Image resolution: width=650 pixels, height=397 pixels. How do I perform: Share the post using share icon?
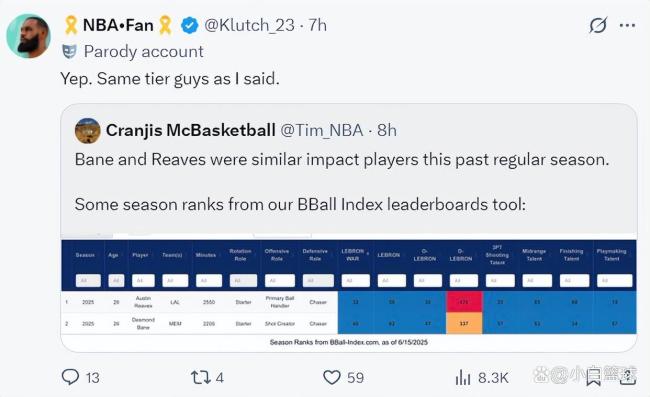628,377
